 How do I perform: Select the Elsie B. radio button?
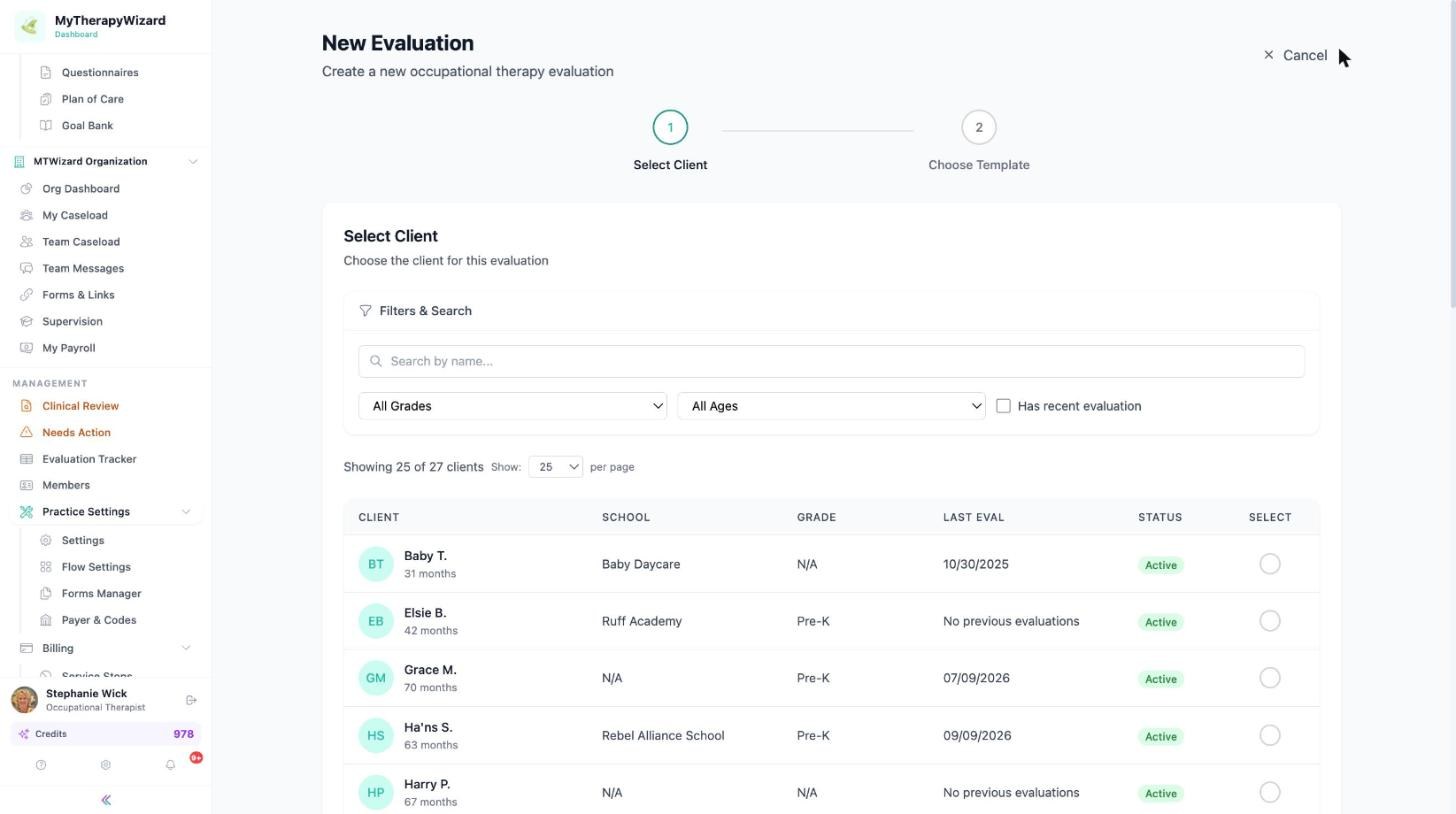pyautogui.click(x=1270, y=621)
